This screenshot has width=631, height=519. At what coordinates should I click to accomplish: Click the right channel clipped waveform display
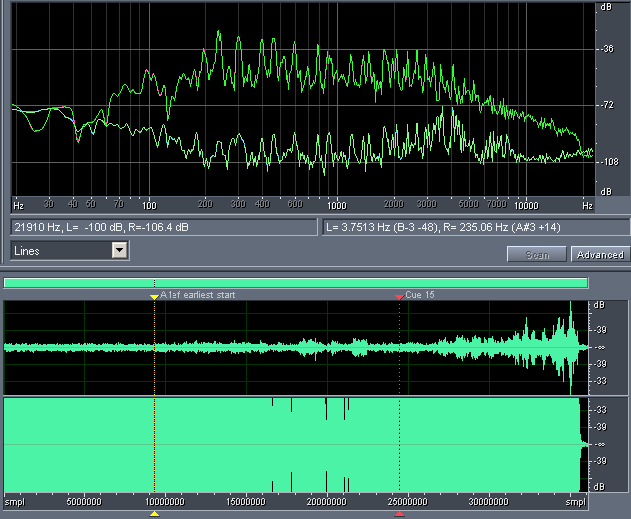pyautogui.click(x=296, y=445)
